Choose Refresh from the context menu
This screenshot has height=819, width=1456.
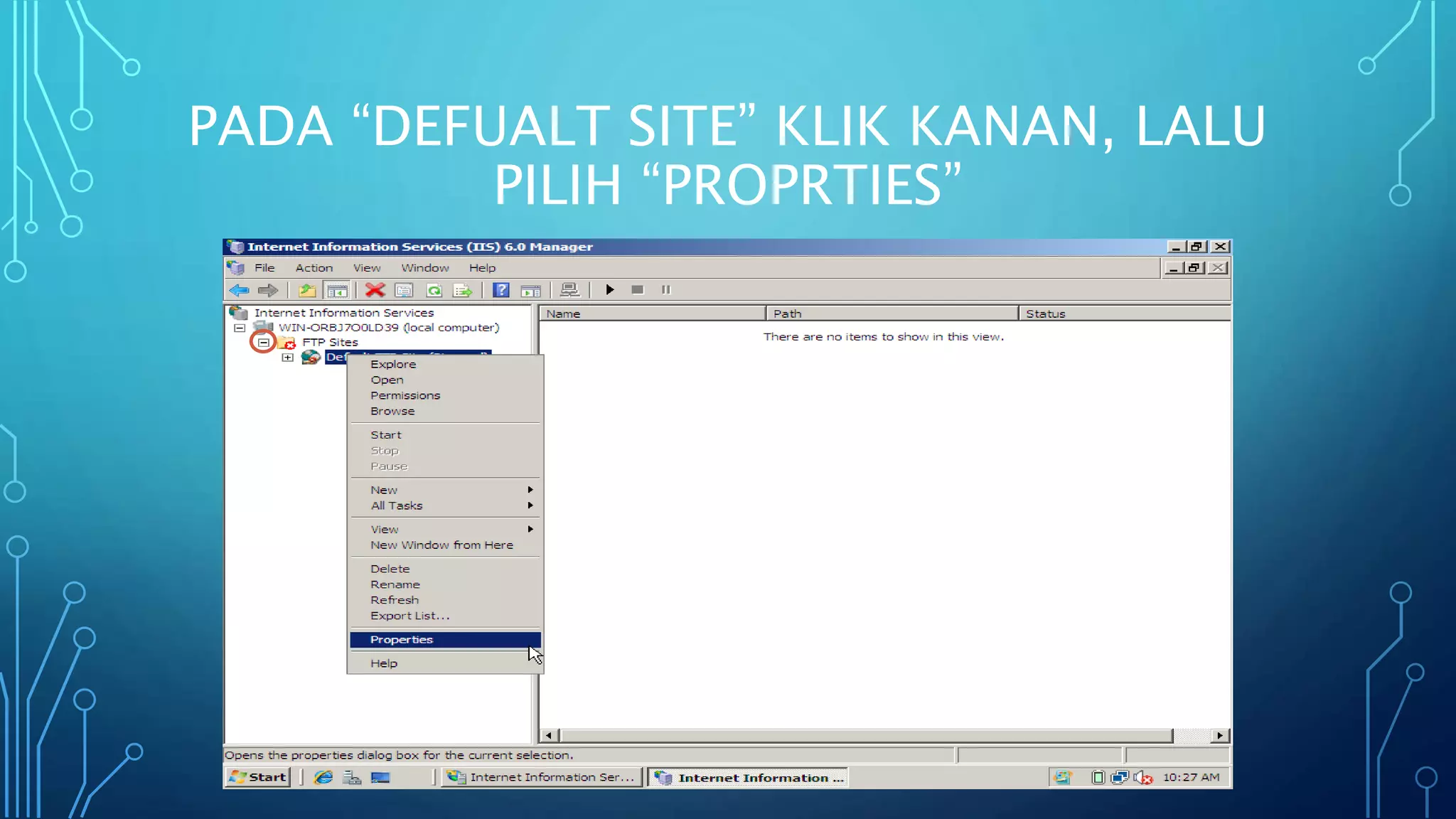click(445, 600)
